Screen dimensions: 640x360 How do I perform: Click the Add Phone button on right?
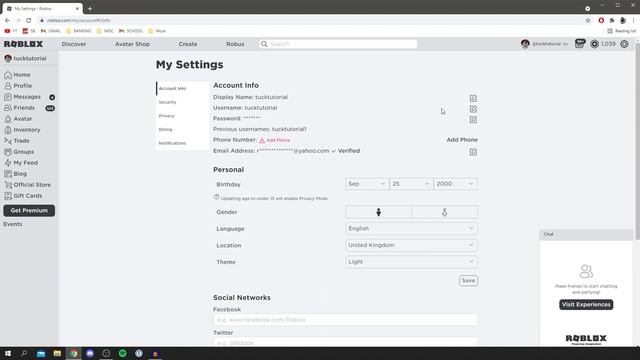tap(462, 140)
